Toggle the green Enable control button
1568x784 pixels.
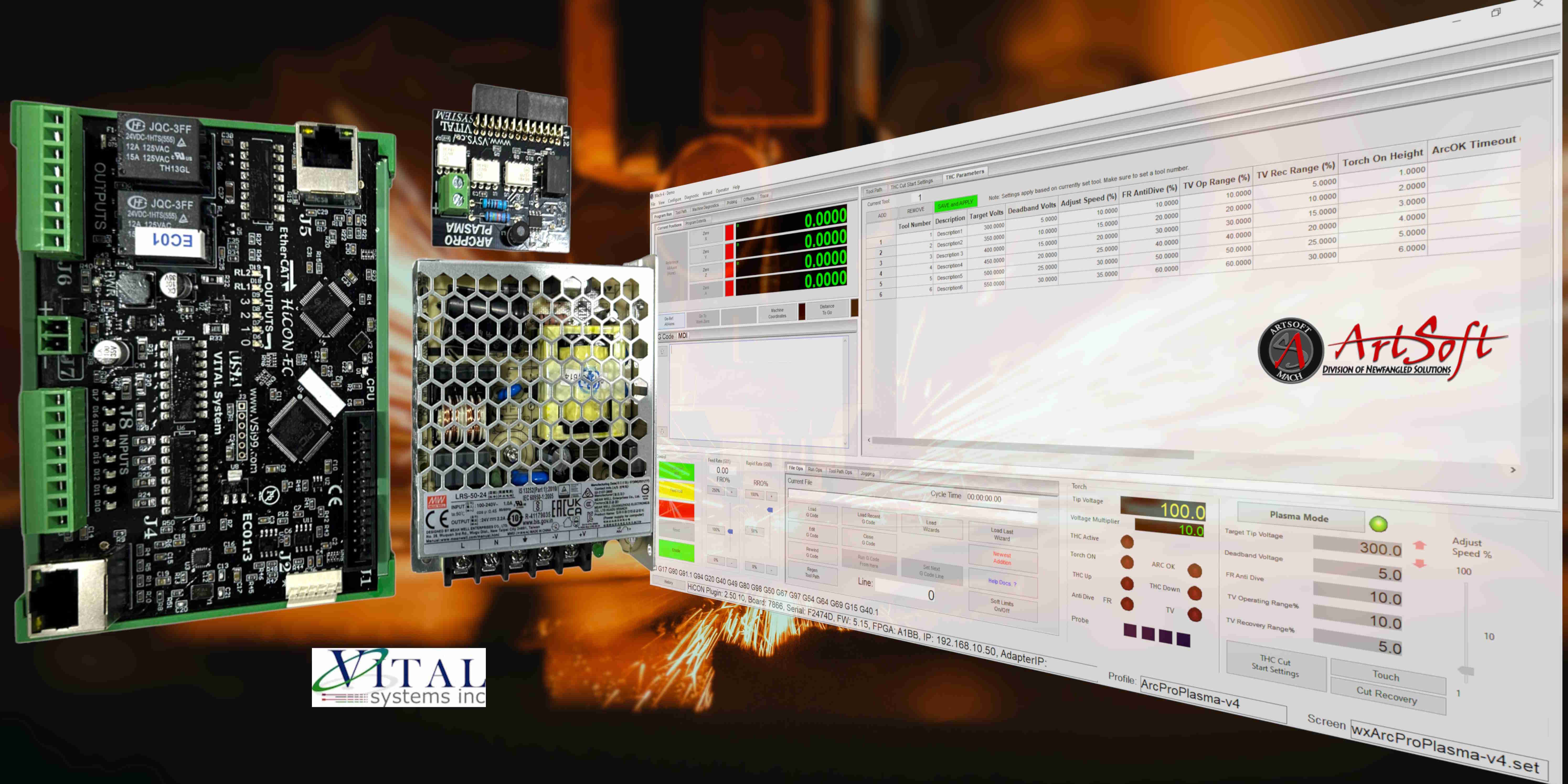tap(676, 550)
